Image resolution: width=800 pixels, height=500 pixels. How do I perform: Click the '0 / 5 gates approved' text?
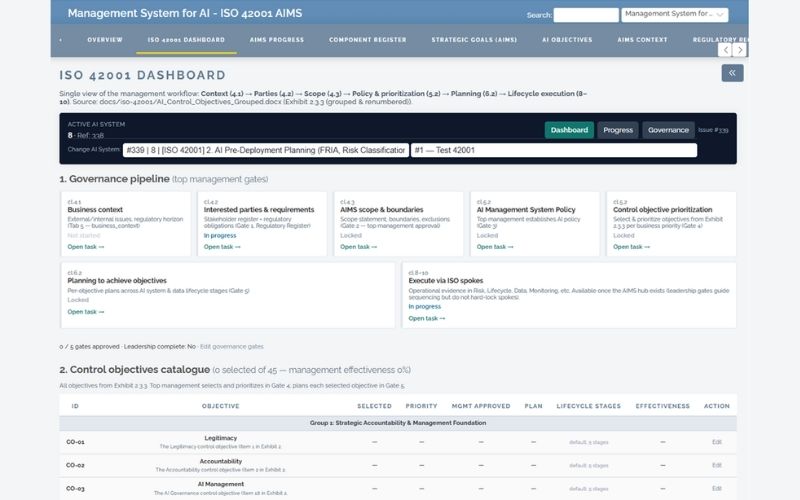pyautogui.click(x=89, y=346)
